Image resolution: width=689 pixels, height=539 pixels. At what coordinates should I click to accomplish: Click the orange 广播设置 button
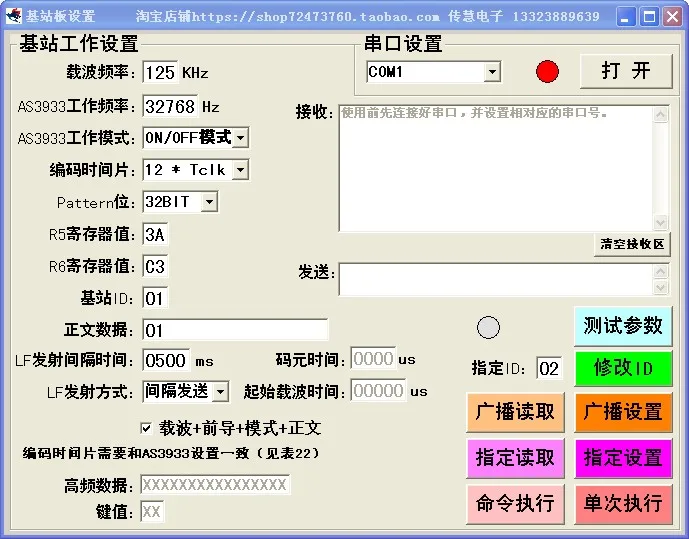click(x=623, y=412)
